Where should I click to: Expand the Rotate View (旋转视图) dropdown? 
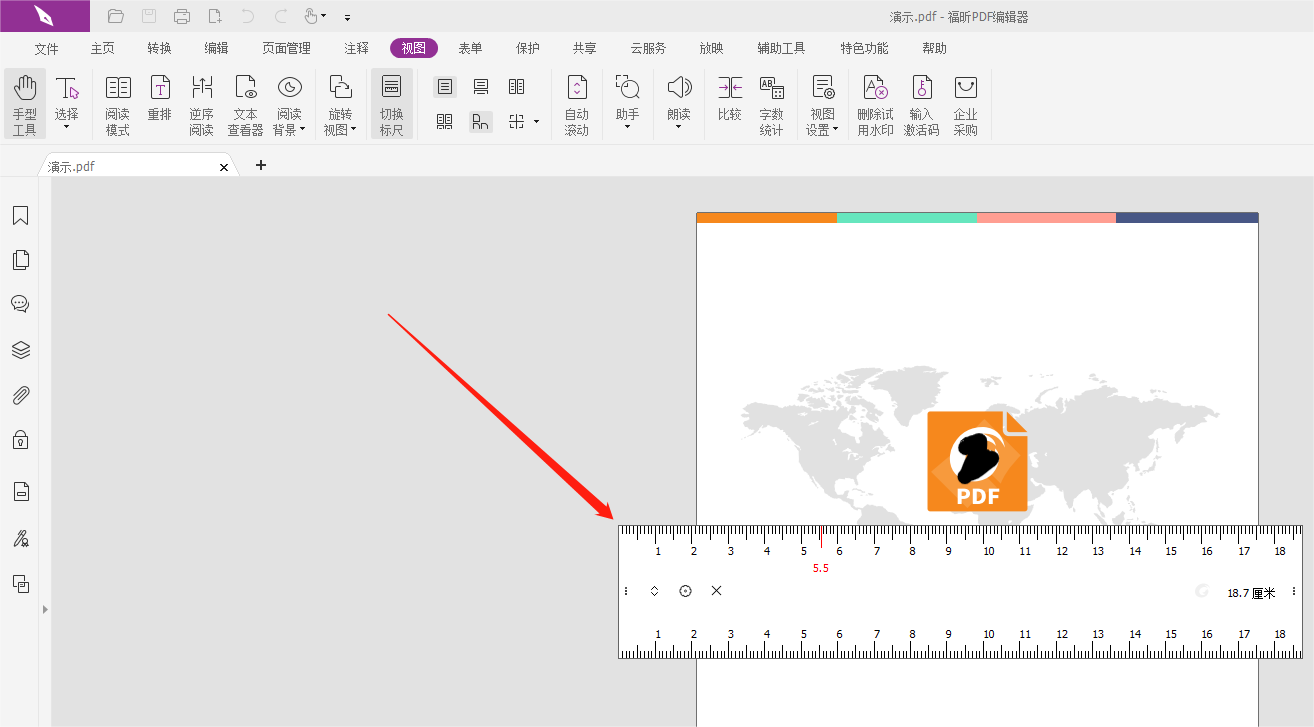[x=353, y=130]
